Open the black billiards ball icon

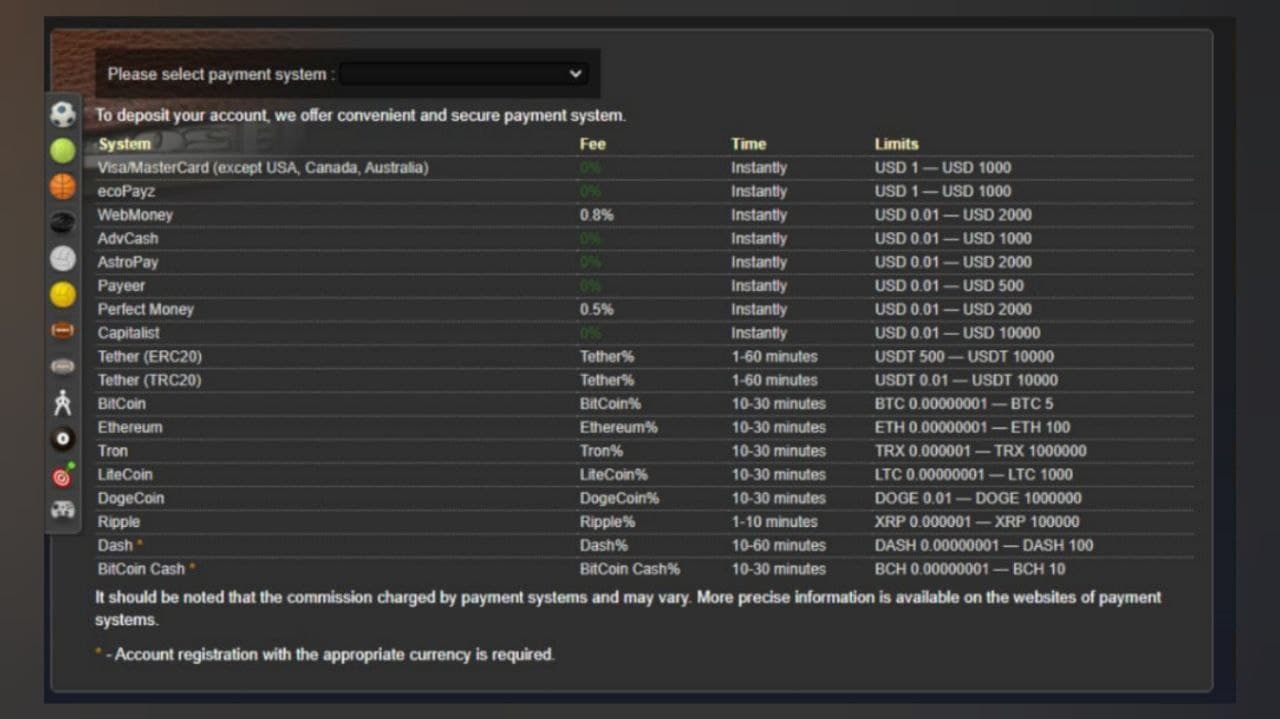click(x=63, y=439)
